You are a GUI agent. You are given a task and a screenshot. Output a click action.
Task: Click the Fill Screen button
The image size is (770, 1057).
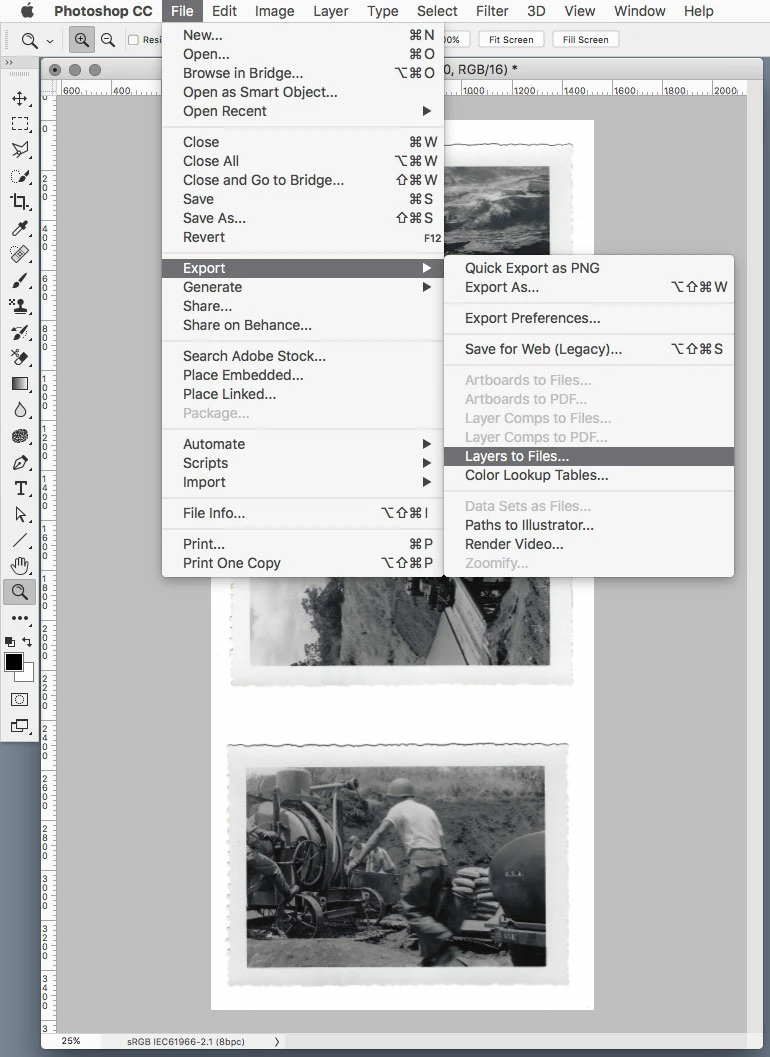click(585, 40)
